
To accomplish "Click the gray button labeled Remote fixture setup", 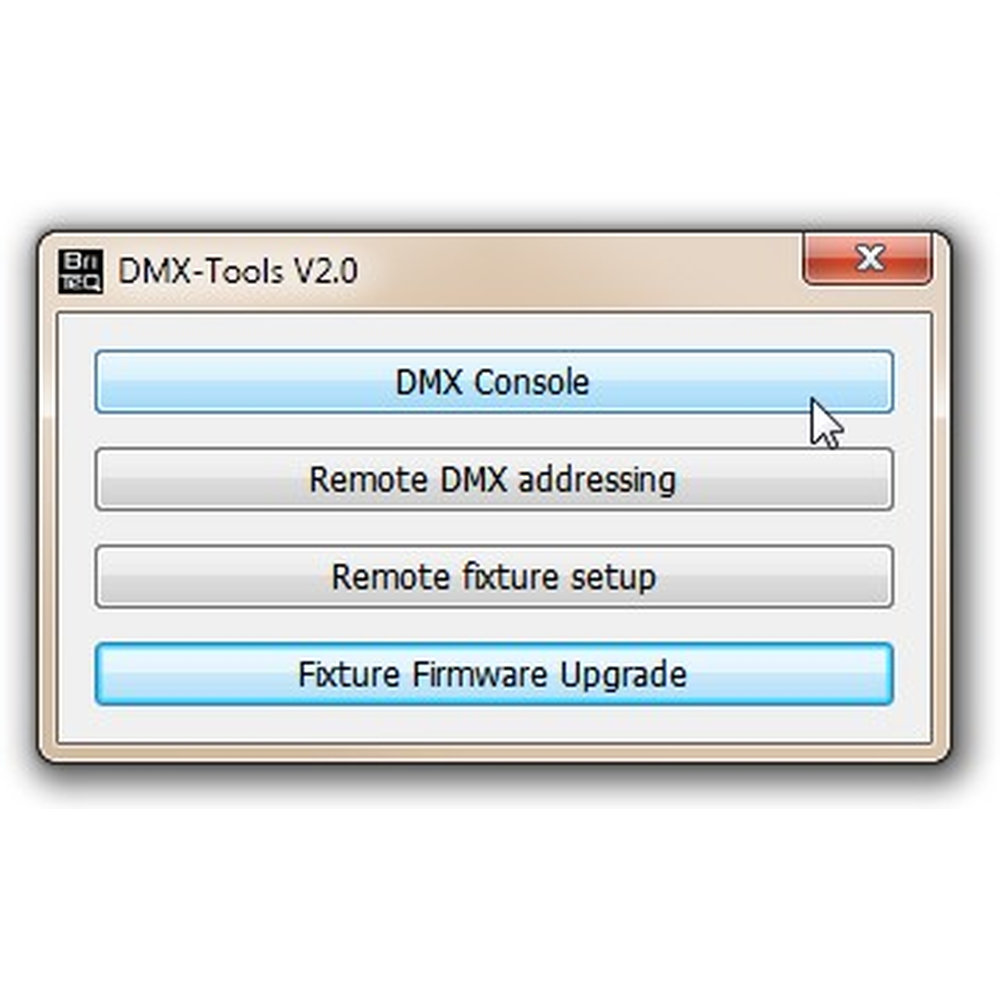I will point(494,577).
